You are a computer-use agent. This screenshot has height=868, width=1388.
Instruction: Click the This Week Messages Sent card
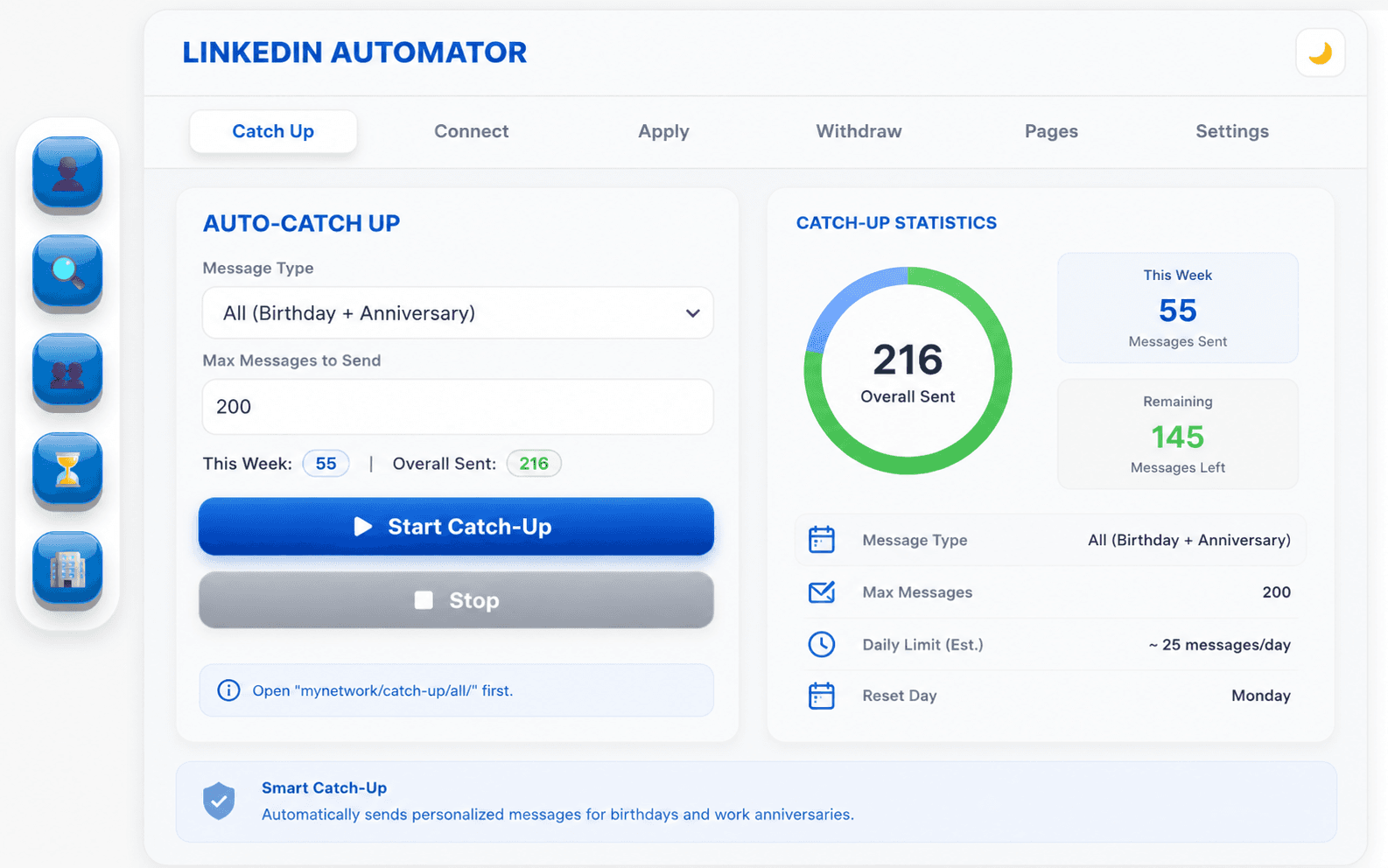click(x=1177, y=308)
